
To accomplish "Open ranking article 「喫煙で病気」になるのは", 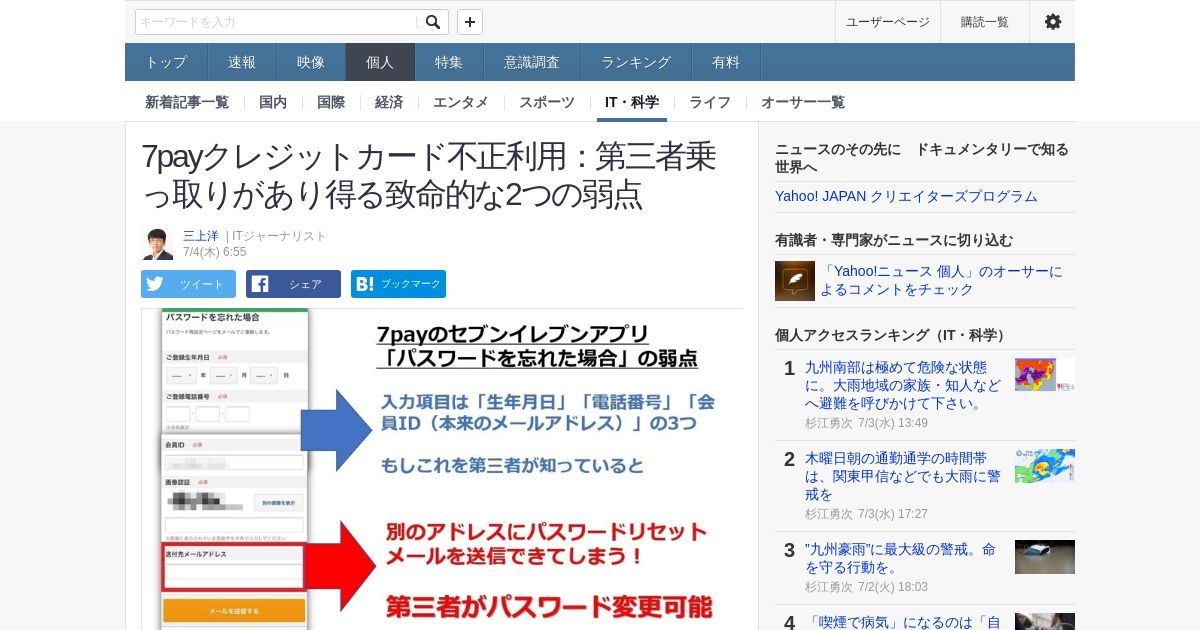I will [903, 622].
